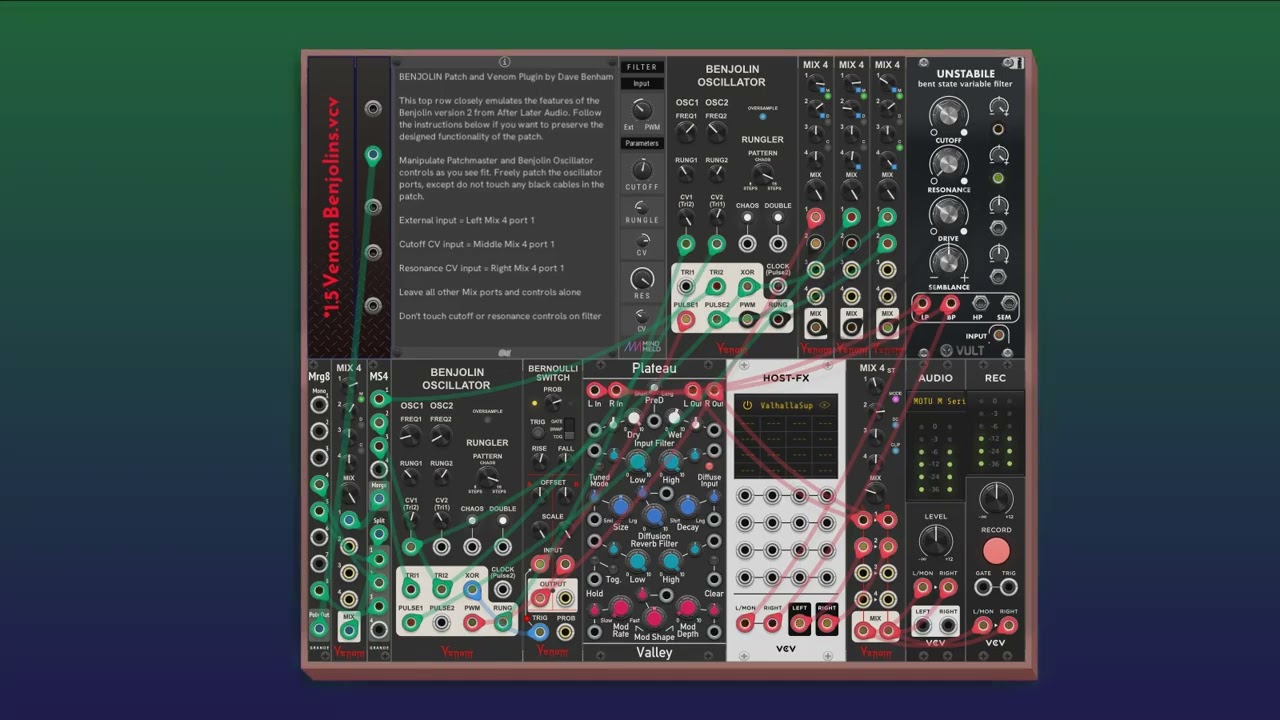
Task: Toggle OVERSAMPLE on the top Benjolin Oscillator
Action: [763, 116]
